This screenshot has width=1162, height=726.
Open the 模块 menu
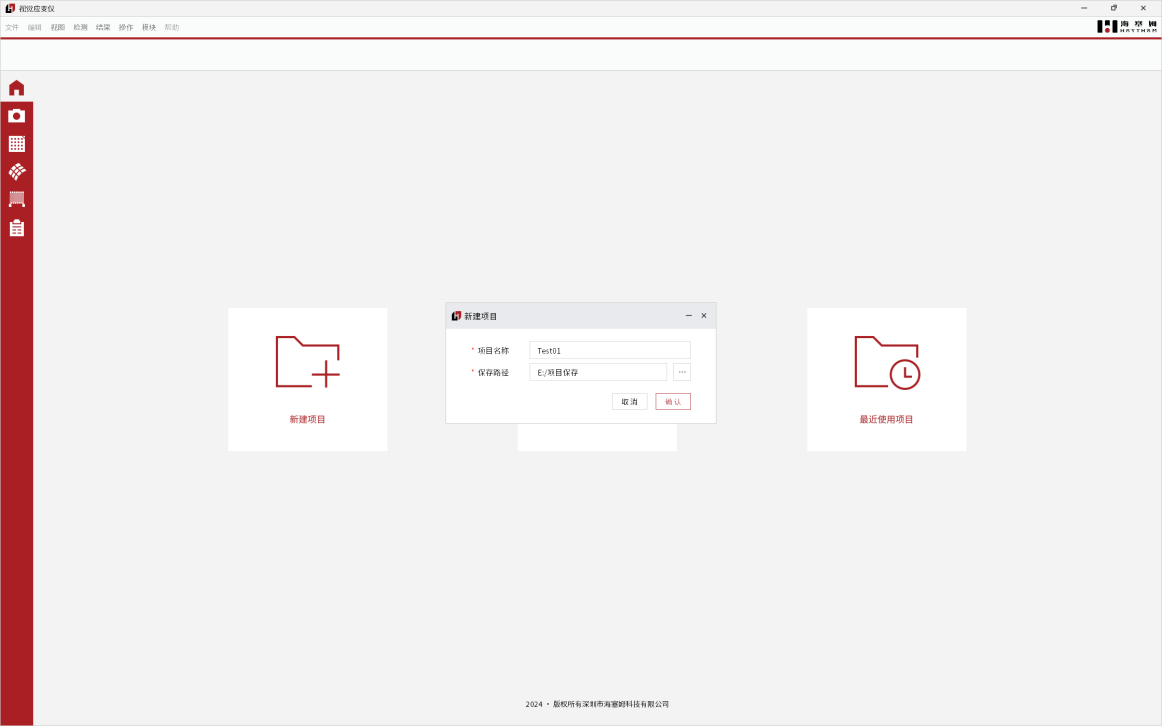pyautogui.click(x=149, y=27)
